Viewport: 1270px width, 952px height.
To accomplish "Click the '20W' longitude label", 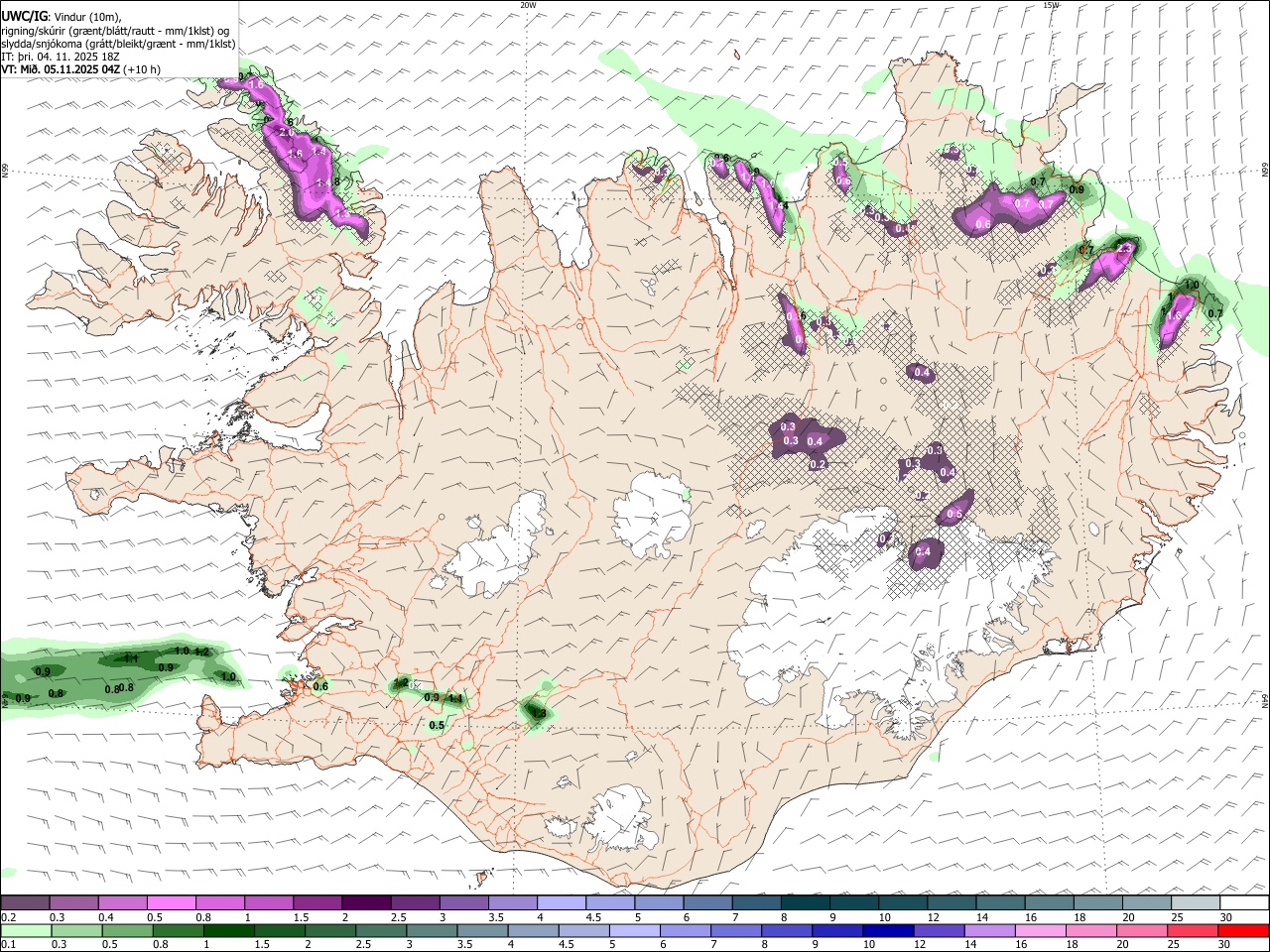I will pyautogui.click(x=528, y=5).
